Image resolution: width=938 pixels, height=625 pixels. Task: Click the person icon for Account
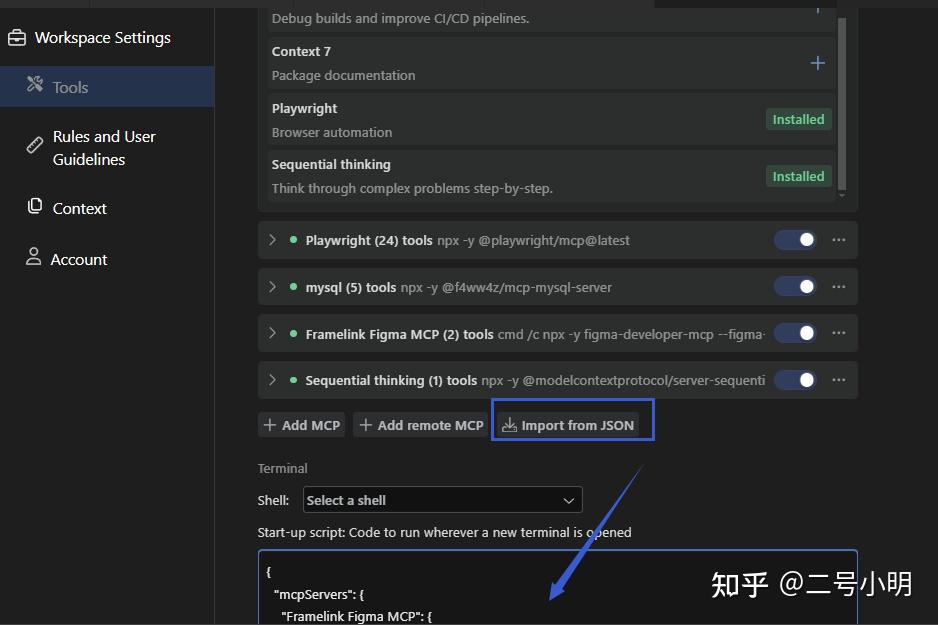(x=34, y=257)
